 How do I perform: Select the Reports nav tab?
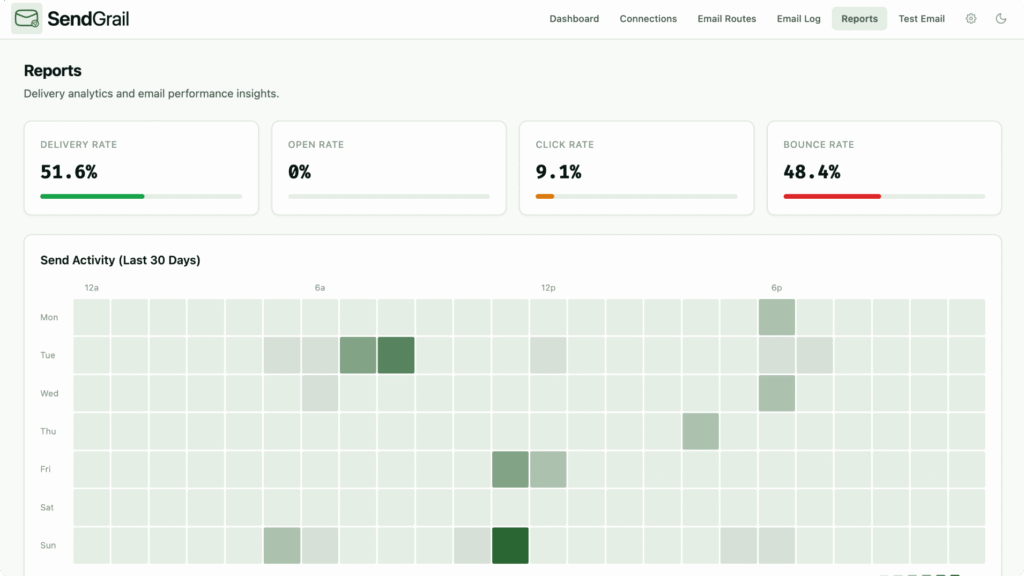tap(859, 18)
